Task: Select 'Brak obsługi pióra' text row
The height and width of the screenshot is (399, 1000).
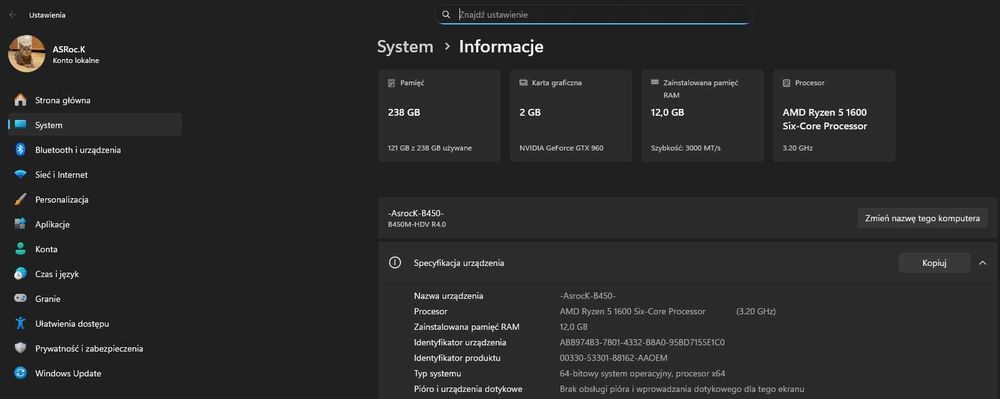Action: coord(682,389)
